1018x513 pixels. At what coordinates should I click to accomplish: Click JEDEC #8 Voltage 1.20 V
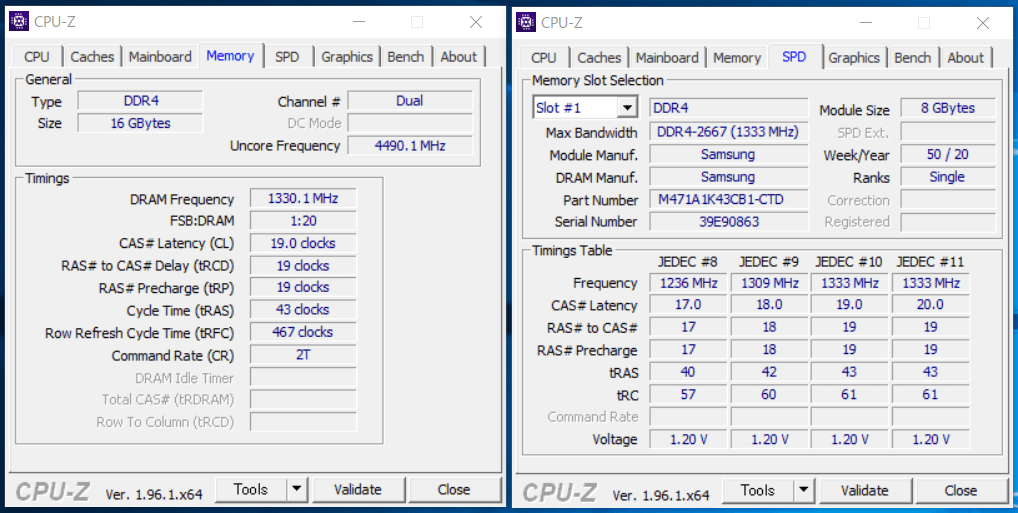tap(689, 440)
